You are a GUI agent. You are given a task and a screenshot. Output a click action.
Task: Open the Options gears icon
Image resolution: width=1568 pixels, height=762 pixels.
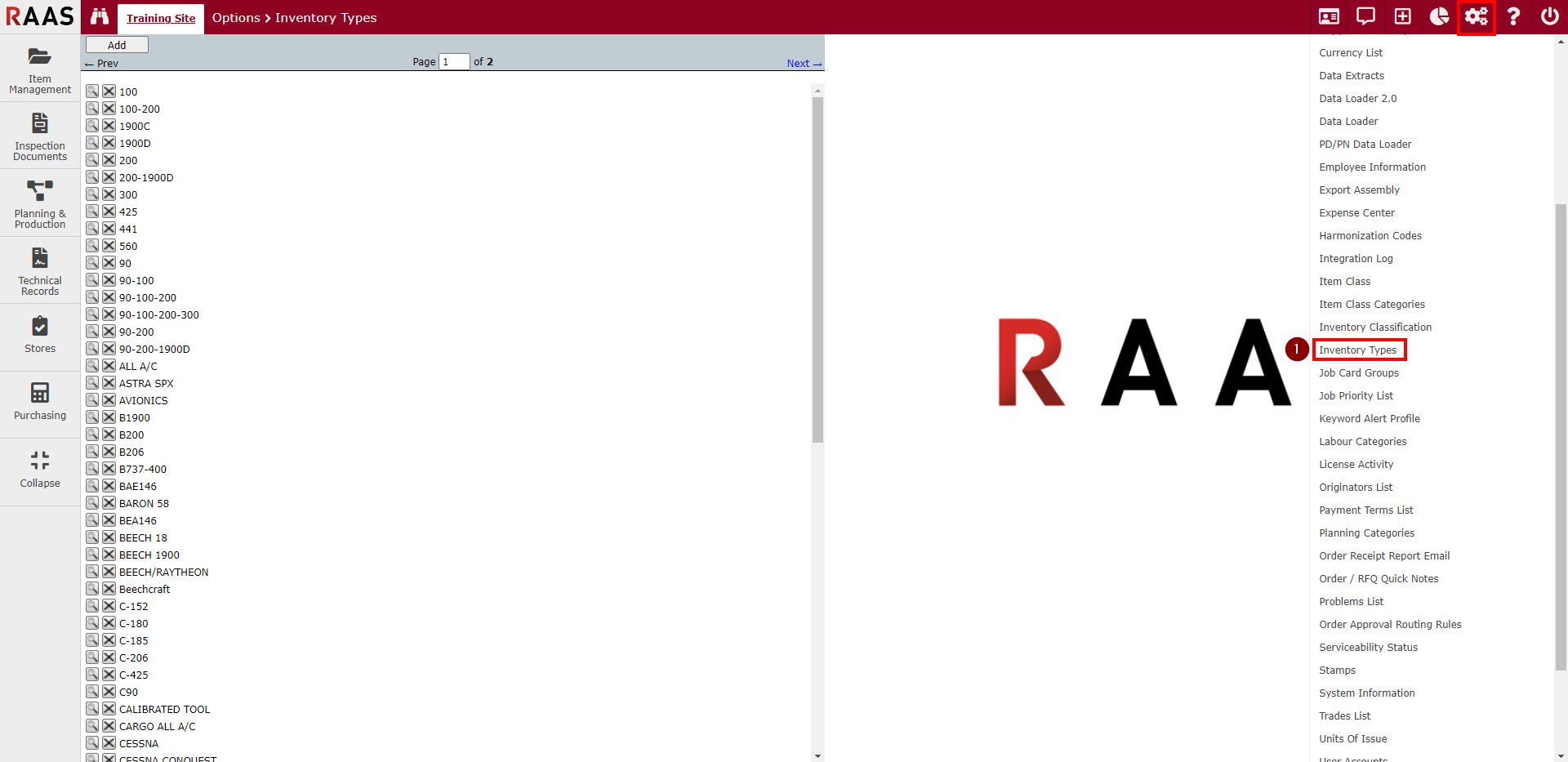pyautogui.click(x=1476, y=16)
